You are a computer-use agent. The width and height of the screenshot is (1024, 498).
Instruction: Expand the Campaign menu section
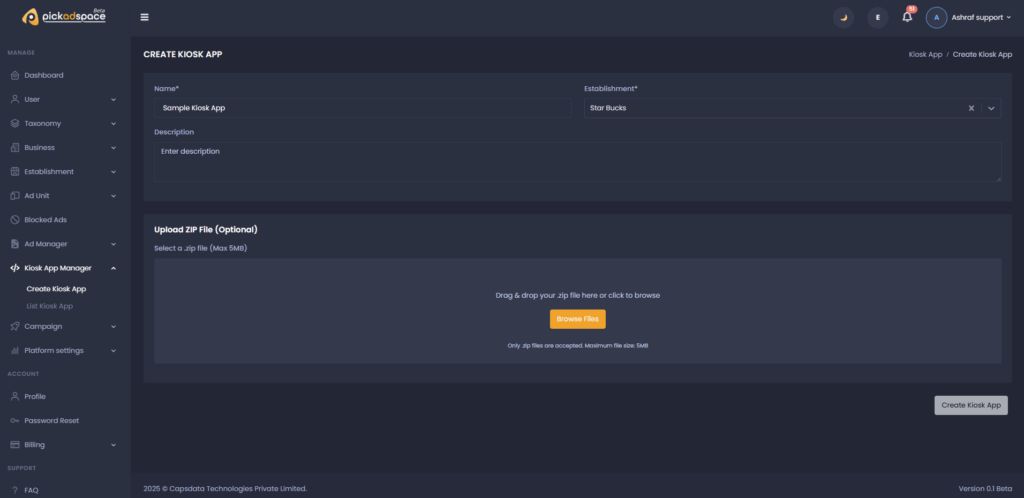point(113,326)
